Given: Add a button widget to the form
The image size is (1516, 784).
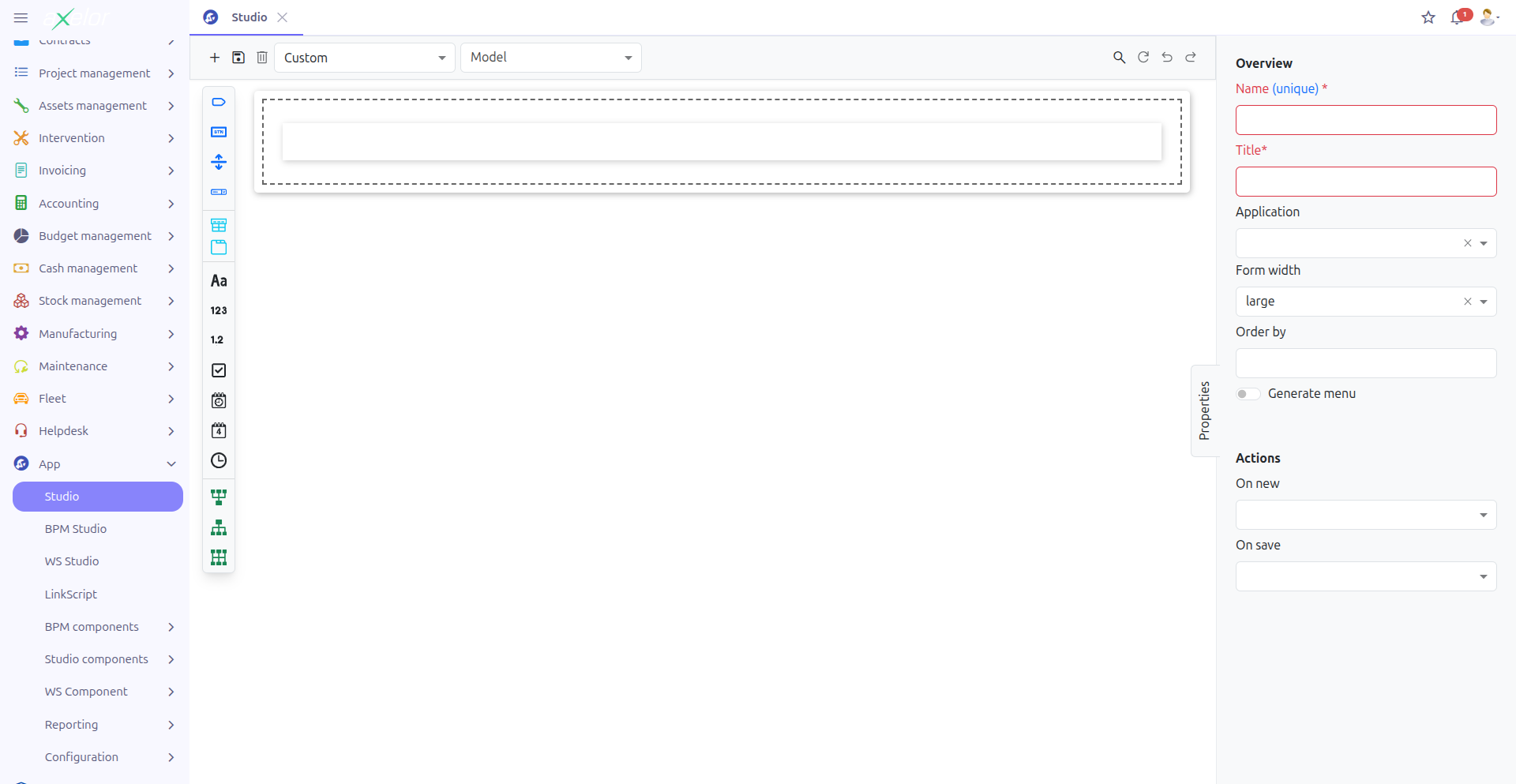Looking at the screenshot, I should 219,132.
